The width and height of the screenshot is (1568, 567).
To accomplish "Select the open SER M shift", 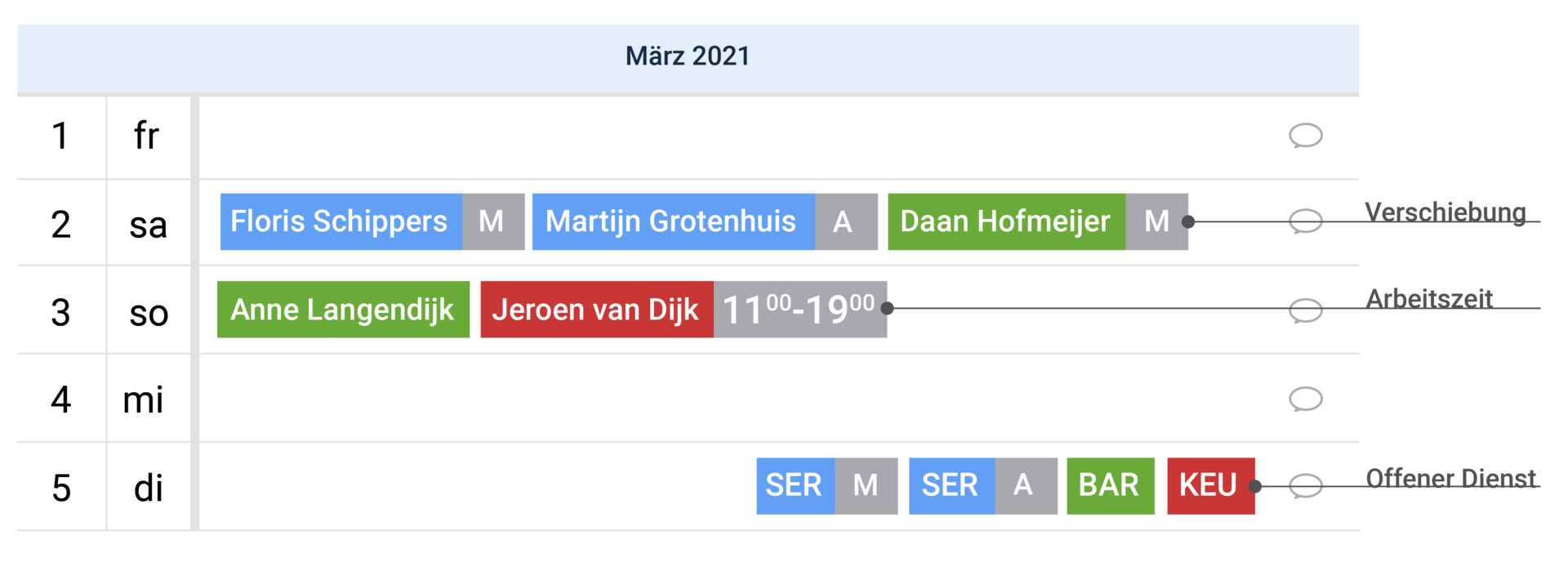I will (826, 486).
